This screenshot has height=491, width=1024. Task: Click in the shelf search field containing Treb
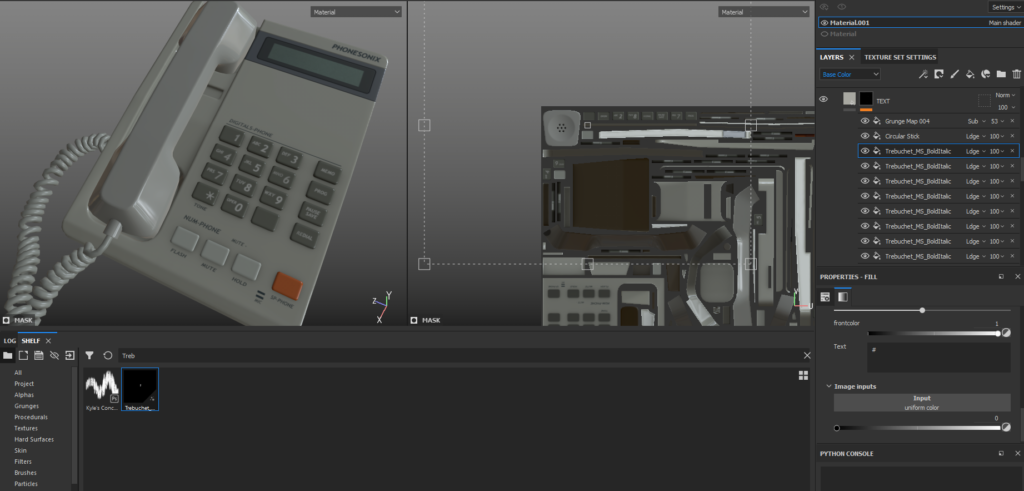(x=460, y=356)
